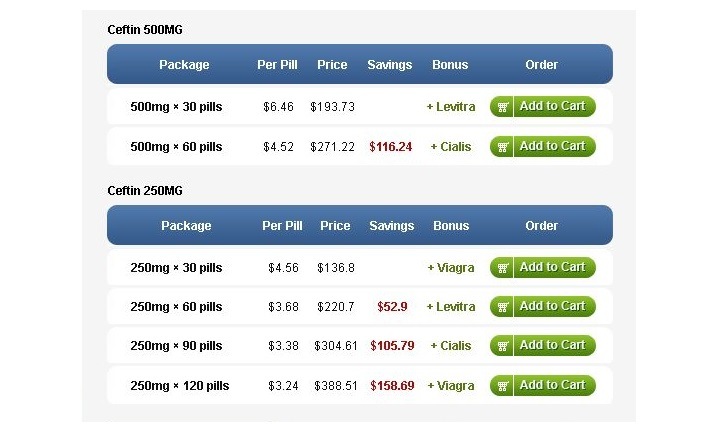The width and height of the screenshot is (722, 430).
Task: Add 250mg × 30 pills to cart
Action: pyautogui.click(x=543, y=267)
